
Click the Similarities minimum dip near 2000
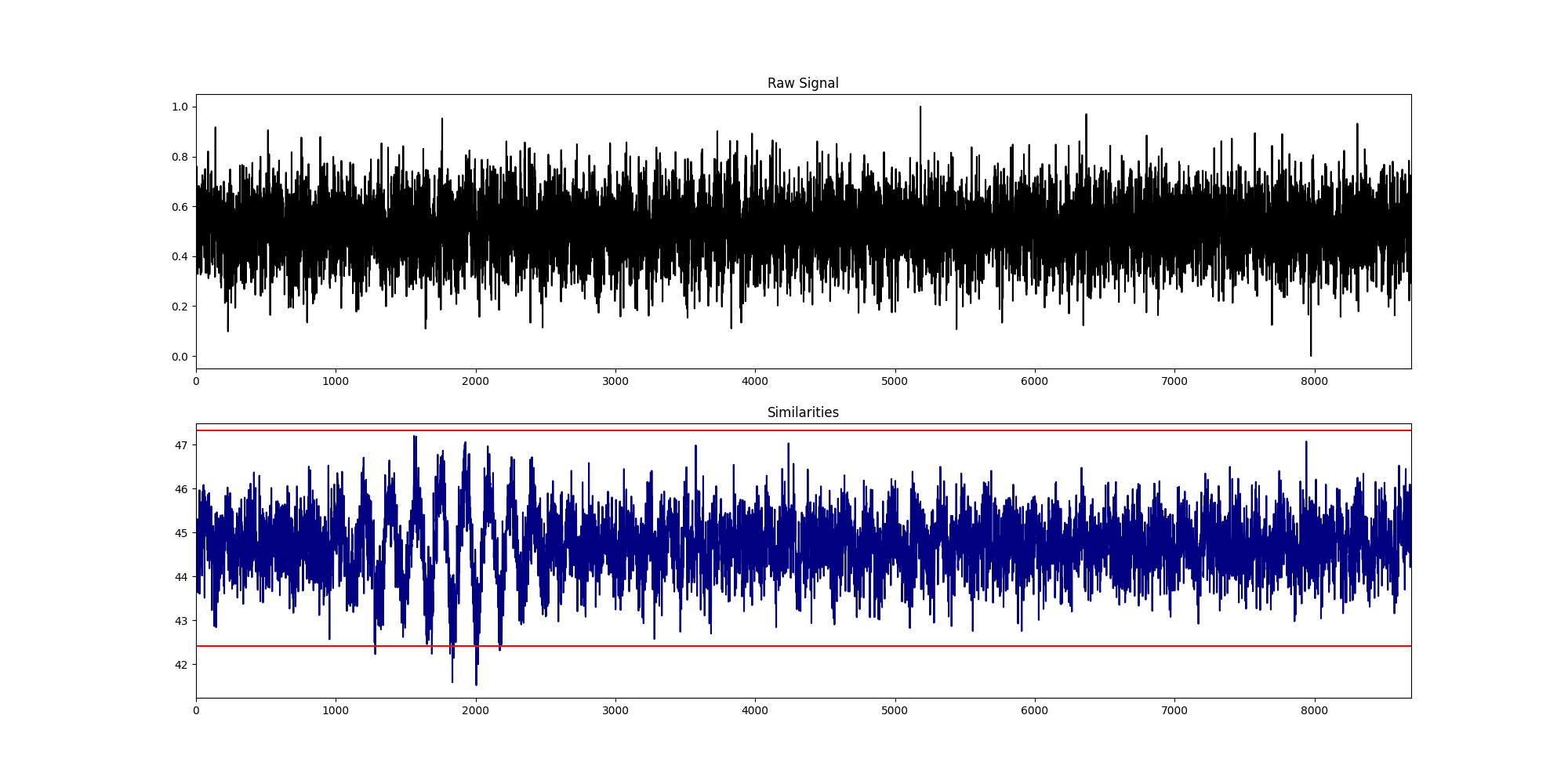pos(476,683)
